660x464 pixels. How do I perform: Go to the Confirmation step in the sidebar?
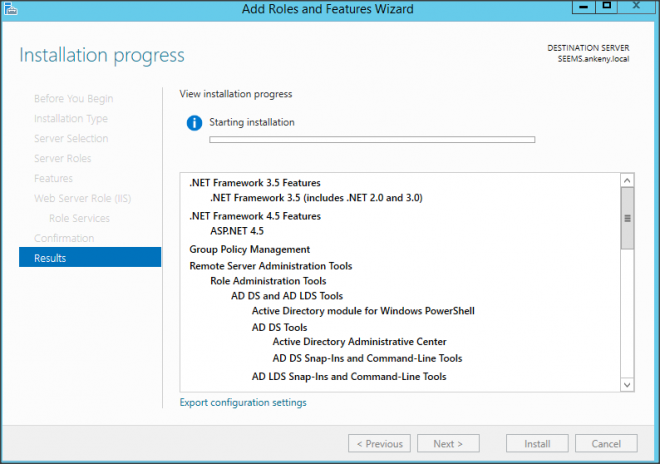point(64,238)
